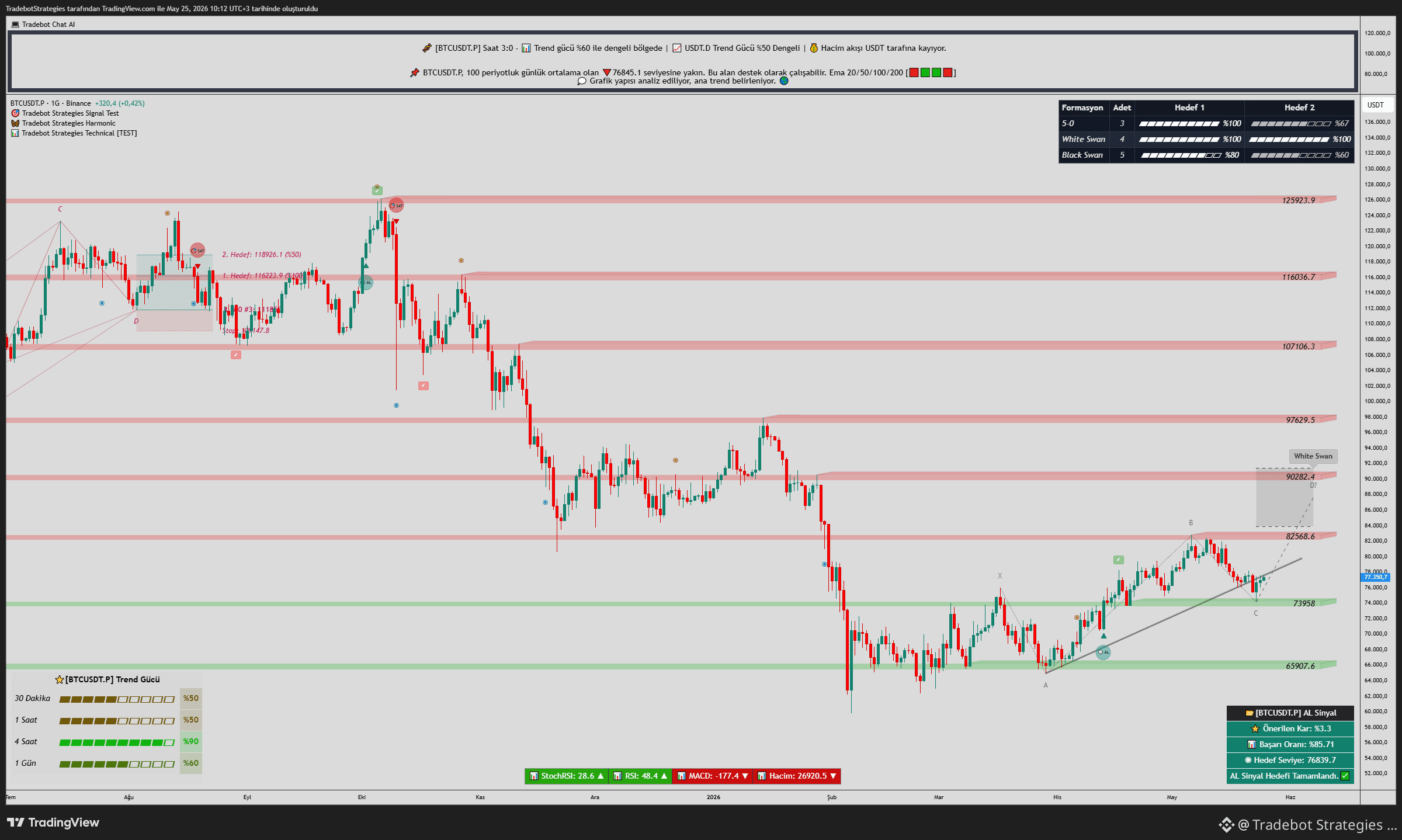Viewport: 1402px width, 840px height.
Task: Click the folder icon in AL Sinyal header
Action: coord(1250,713)
